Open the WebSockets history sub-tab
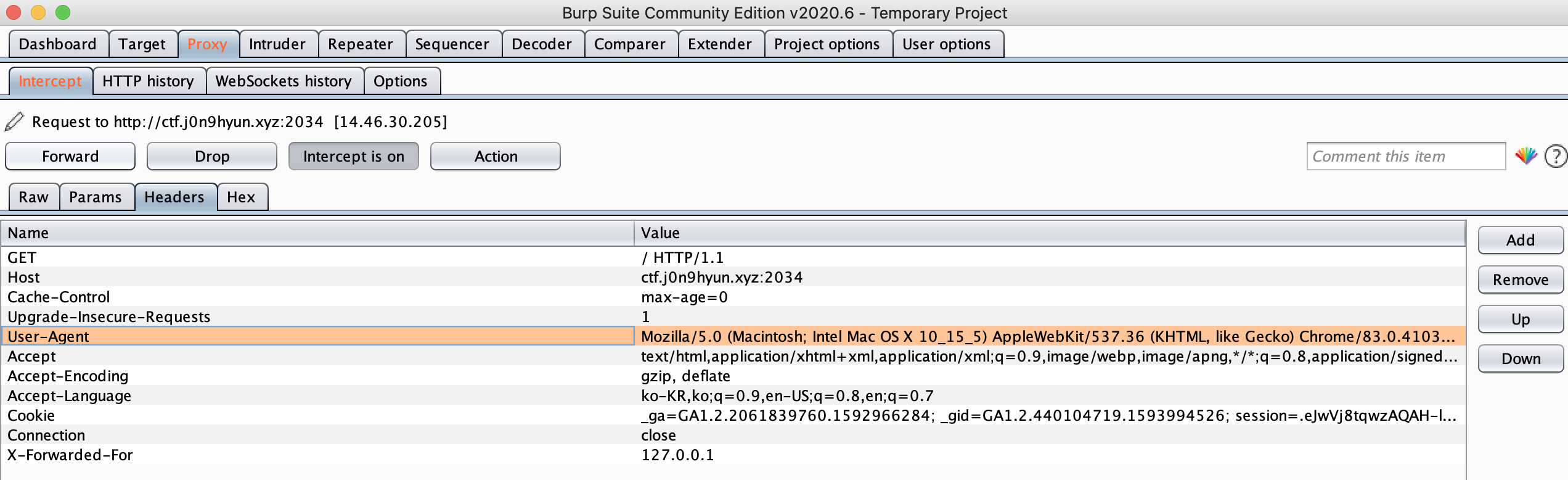Image resolution: width=1568 pixels, height=480 pixels. coord(284,81)
